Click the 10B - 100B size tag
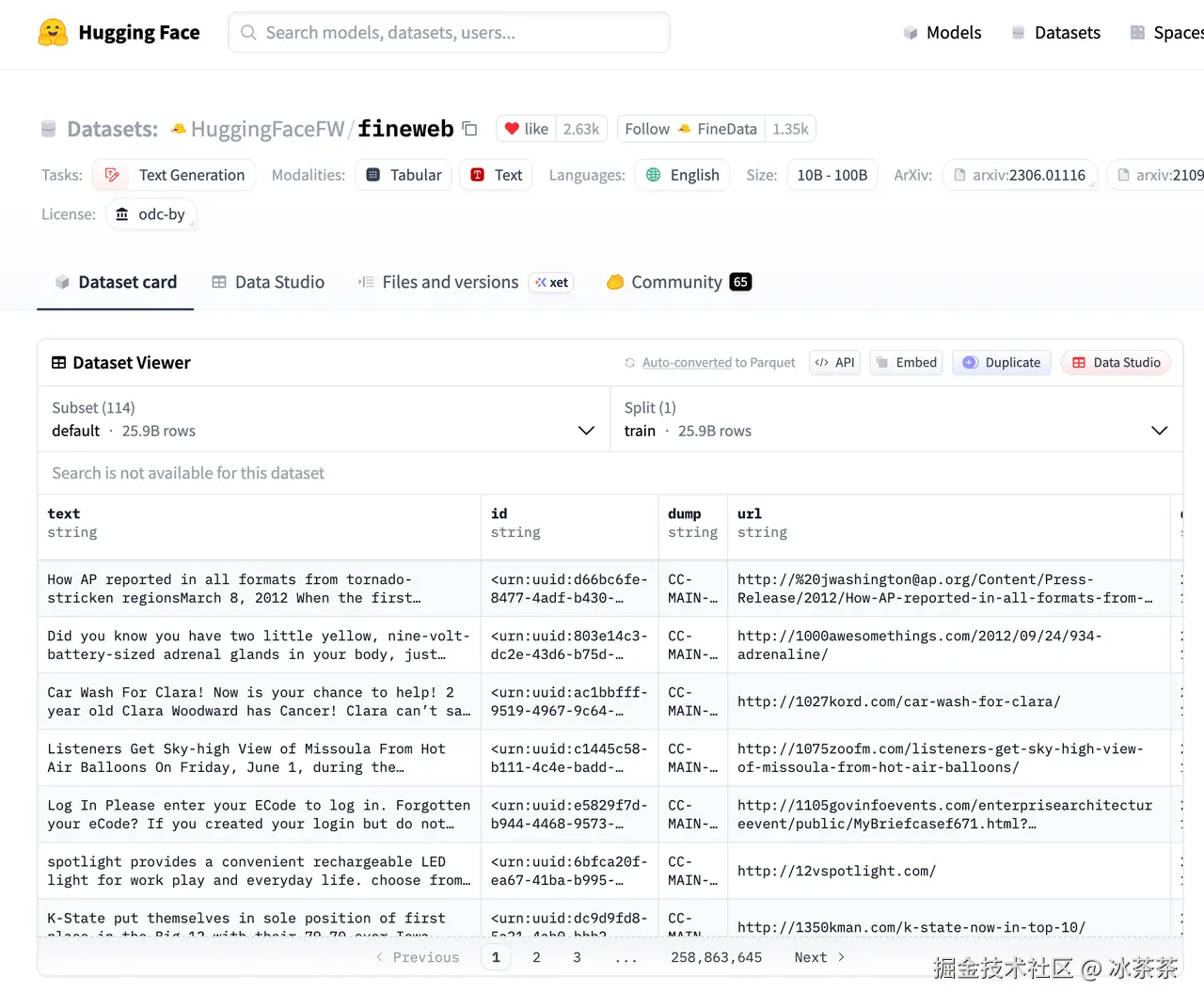 pyautogui.click(x=832, y=175)
